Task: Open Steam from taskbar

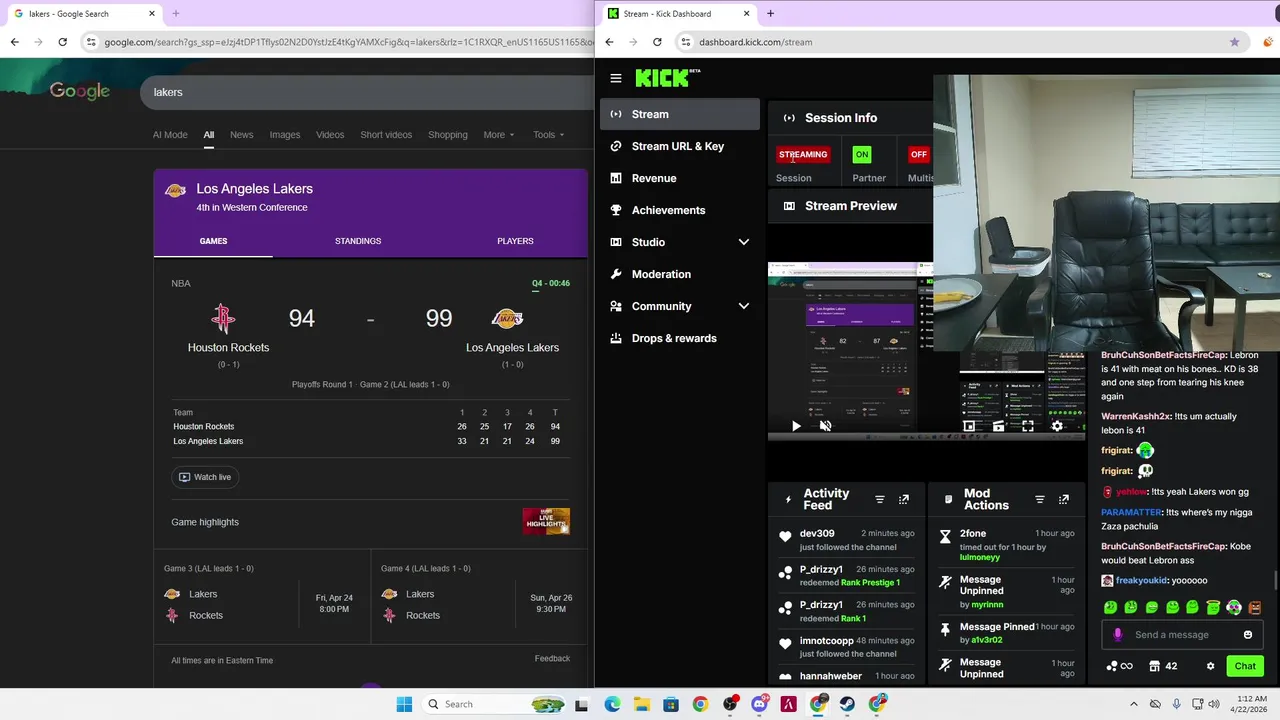Action: 847,704
